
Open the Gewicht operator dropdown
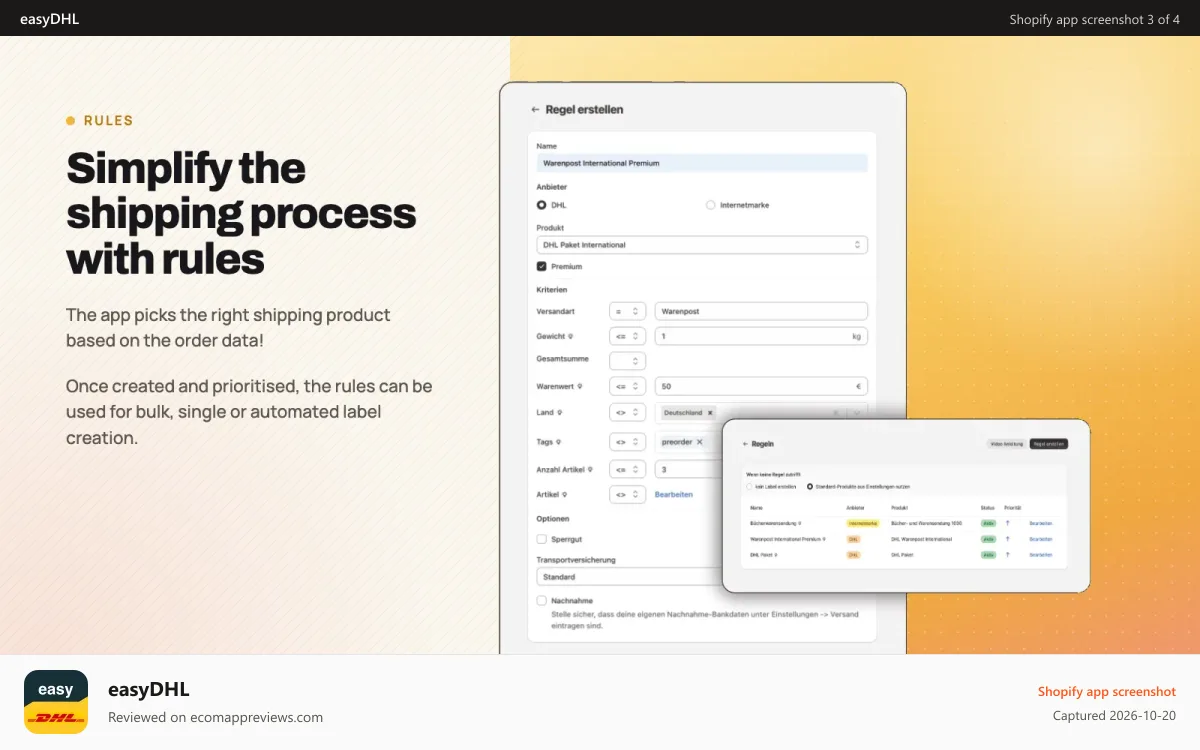point(627,336)
